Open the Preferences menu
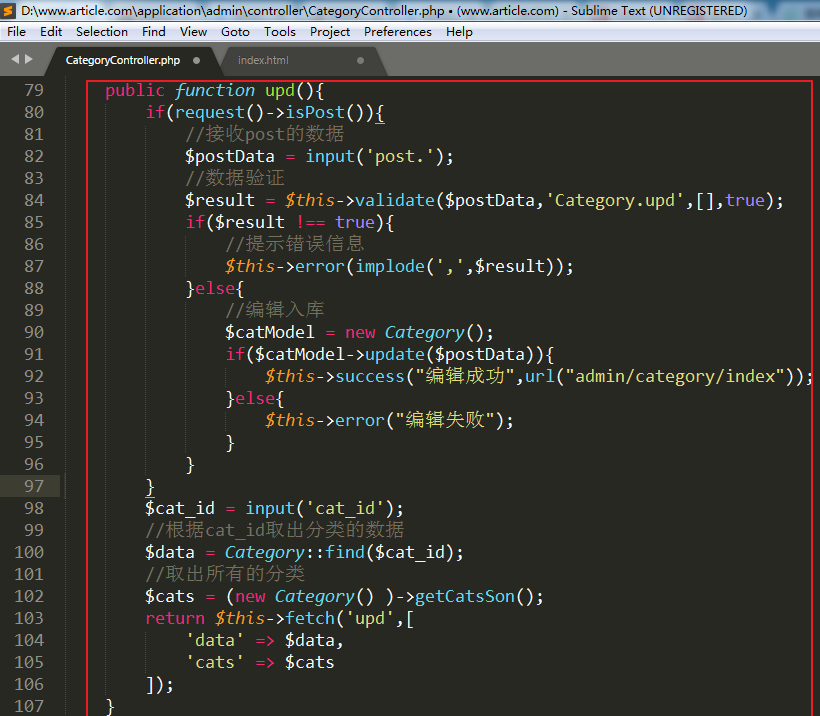The width and height of the screenshot is (820, 716). coord(398,32)
